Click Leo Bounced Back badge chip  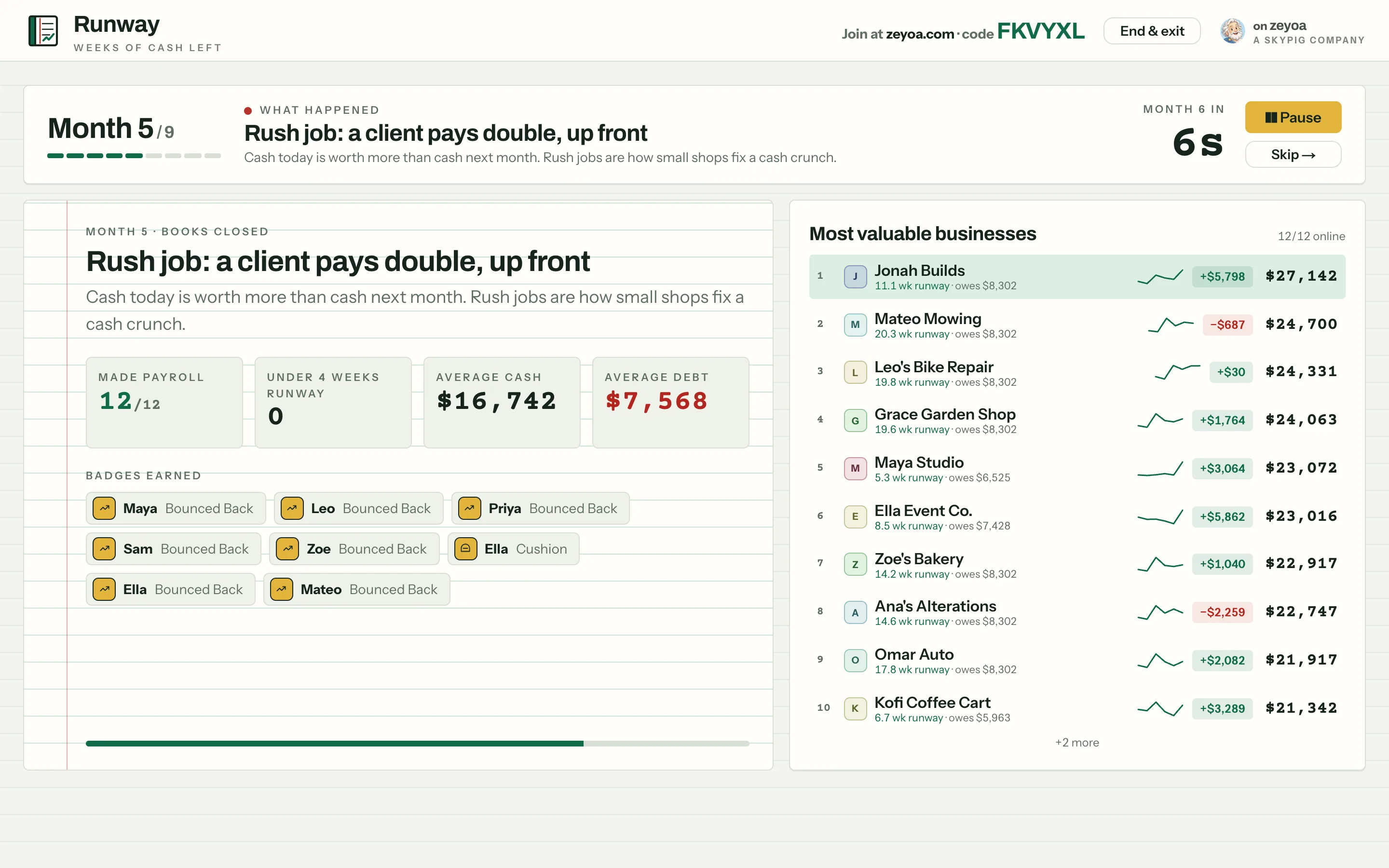[x=358, y=509]
